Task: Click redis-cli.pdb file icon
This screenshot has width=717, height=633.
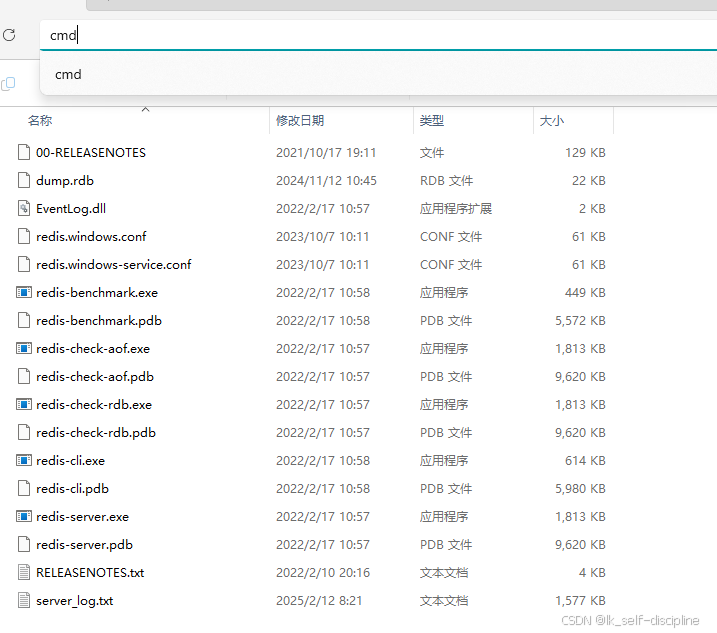Action: click(24, 488)
